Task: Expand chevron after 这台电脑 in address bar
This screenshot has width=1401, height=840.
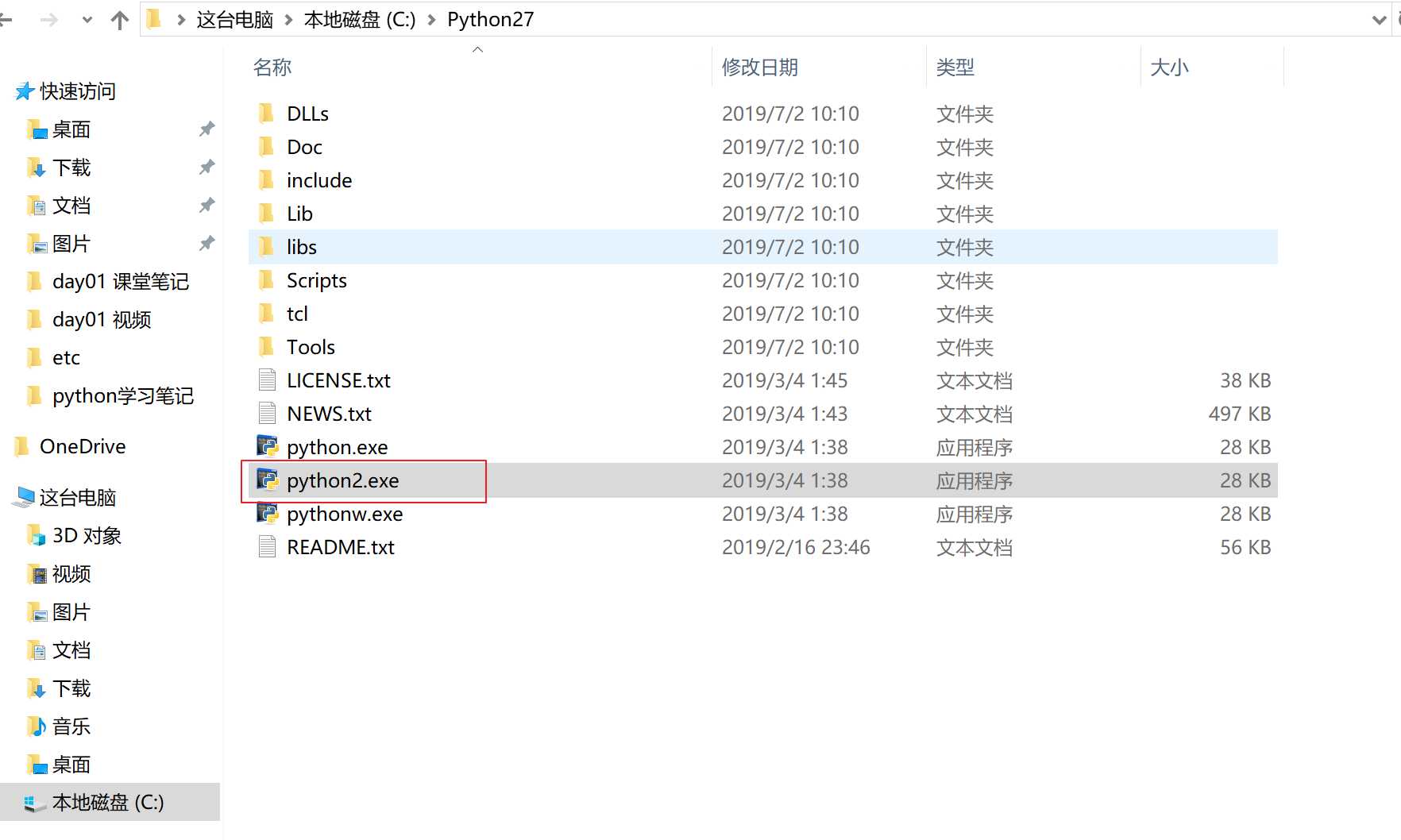Action: click(x=289, y=20)
